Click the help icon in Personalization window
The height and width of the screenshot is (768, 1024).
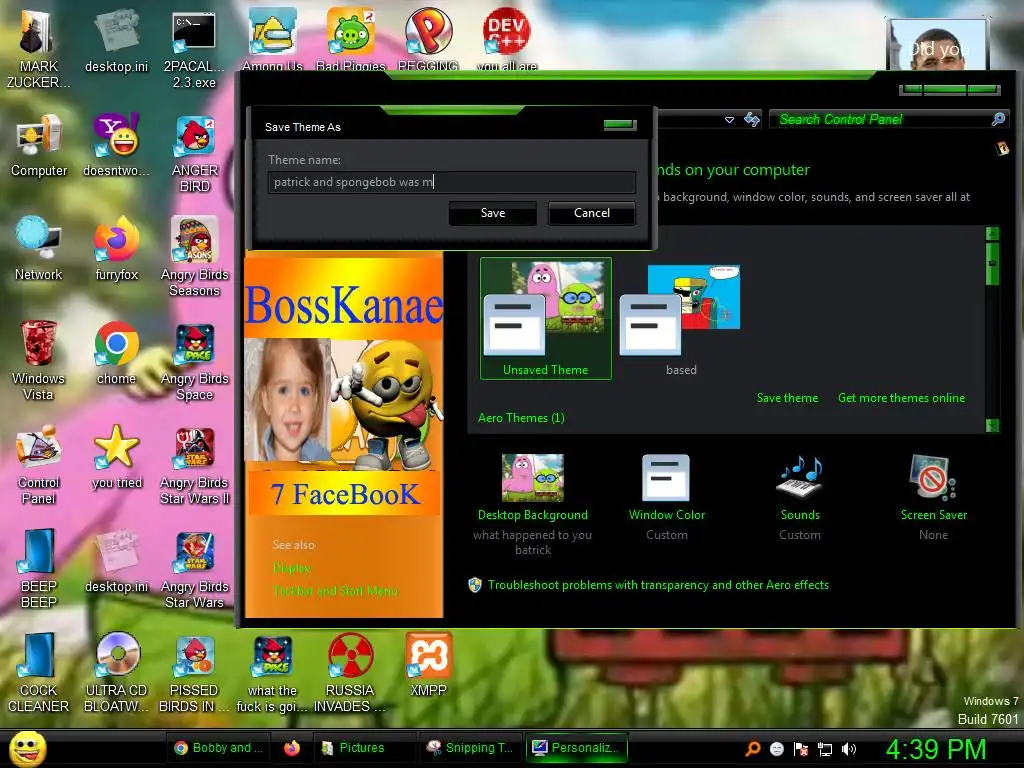tap(1002, 149)
